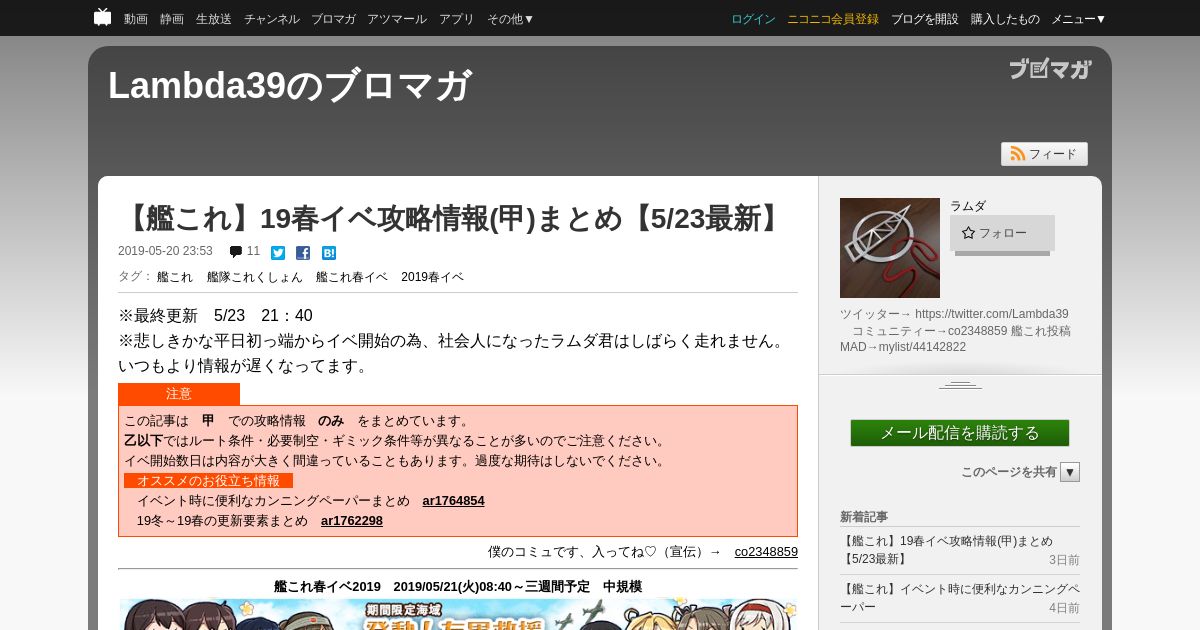Open article title 19春イベ攻略情報(甲)まとめ
Image resolution: width=1200 pixels, height=630 pixels.
click(452, 218)
